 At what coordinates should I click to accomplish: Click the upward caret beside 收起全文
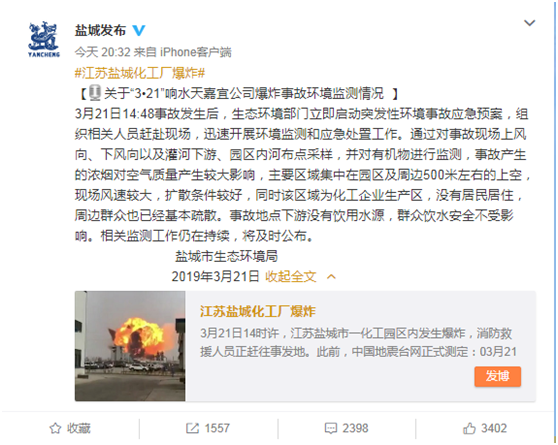click(x=331, y=276)
